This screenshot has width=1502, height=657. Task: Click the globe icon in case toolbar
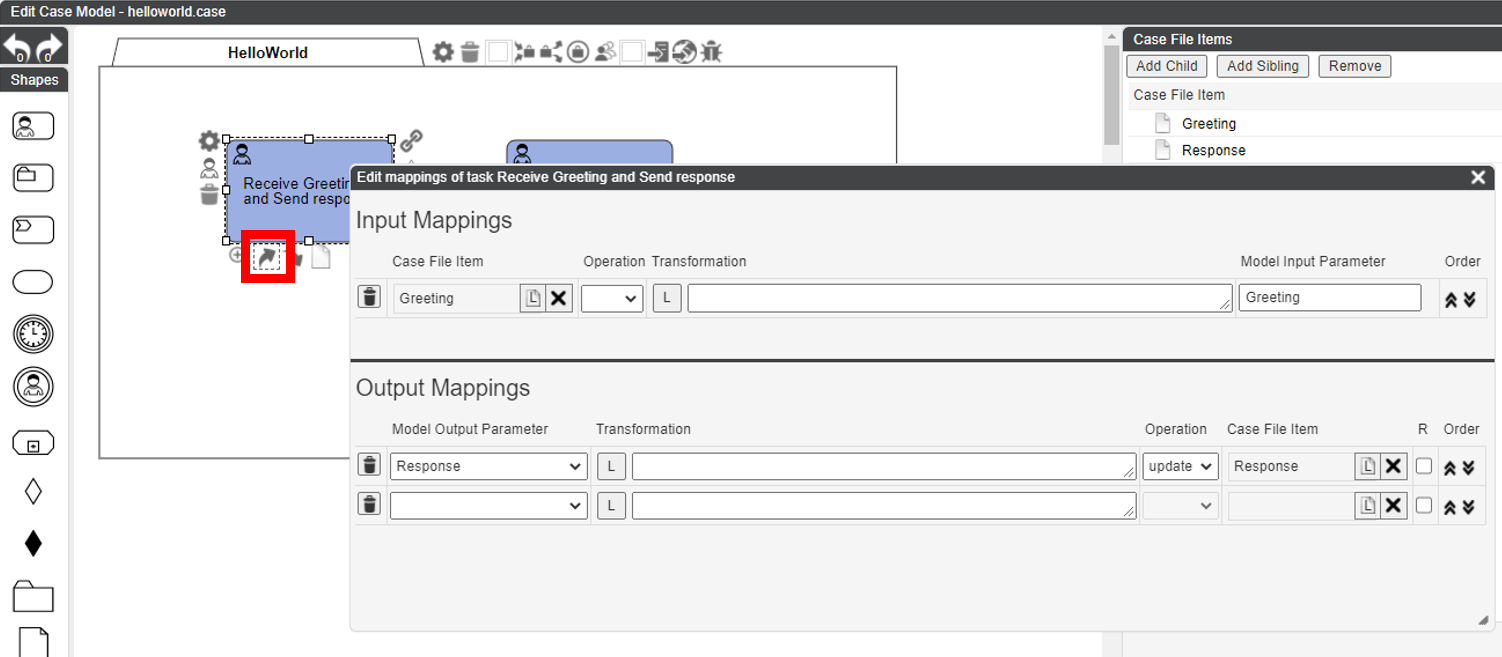tap(684, 52)
